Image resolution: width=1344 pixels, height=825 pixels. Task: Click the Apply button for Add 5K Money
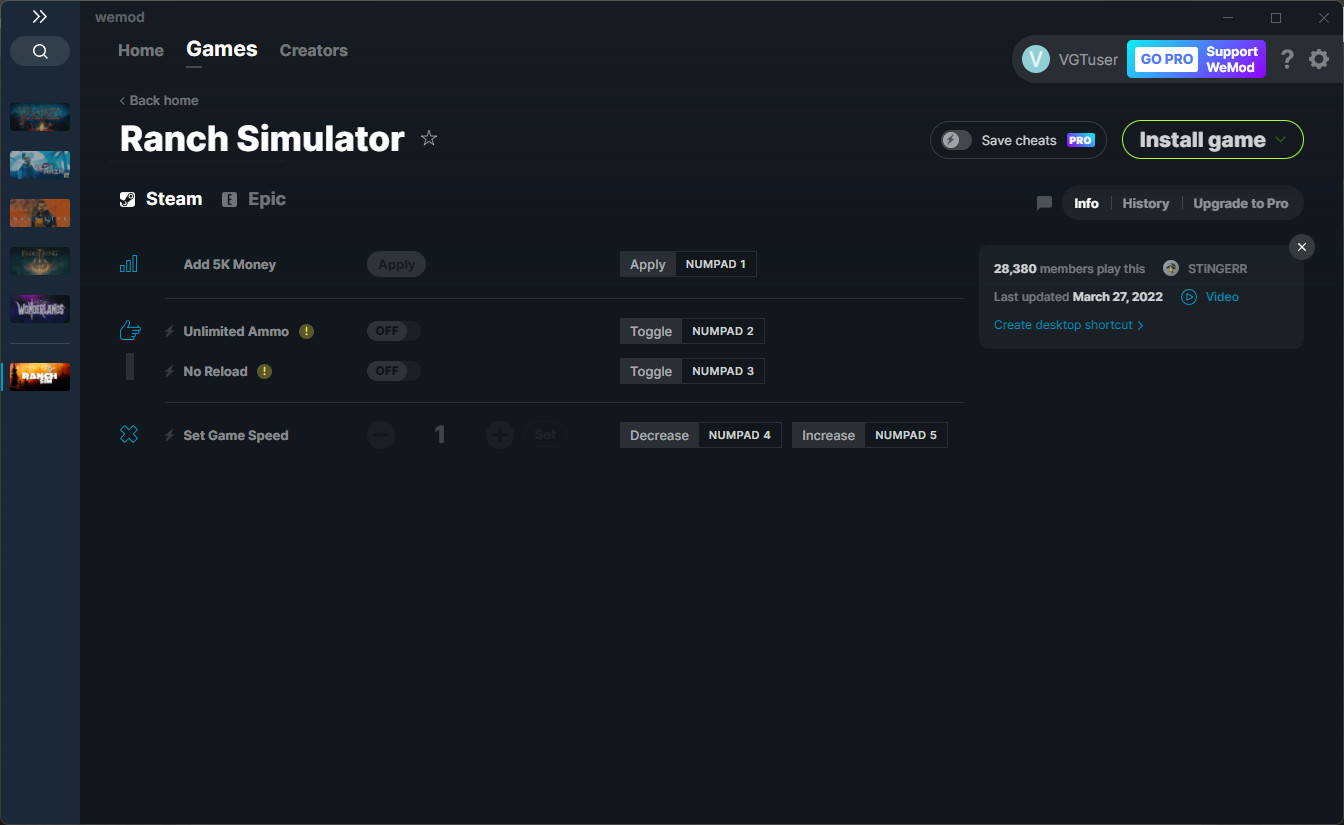[x=396, y=264]
